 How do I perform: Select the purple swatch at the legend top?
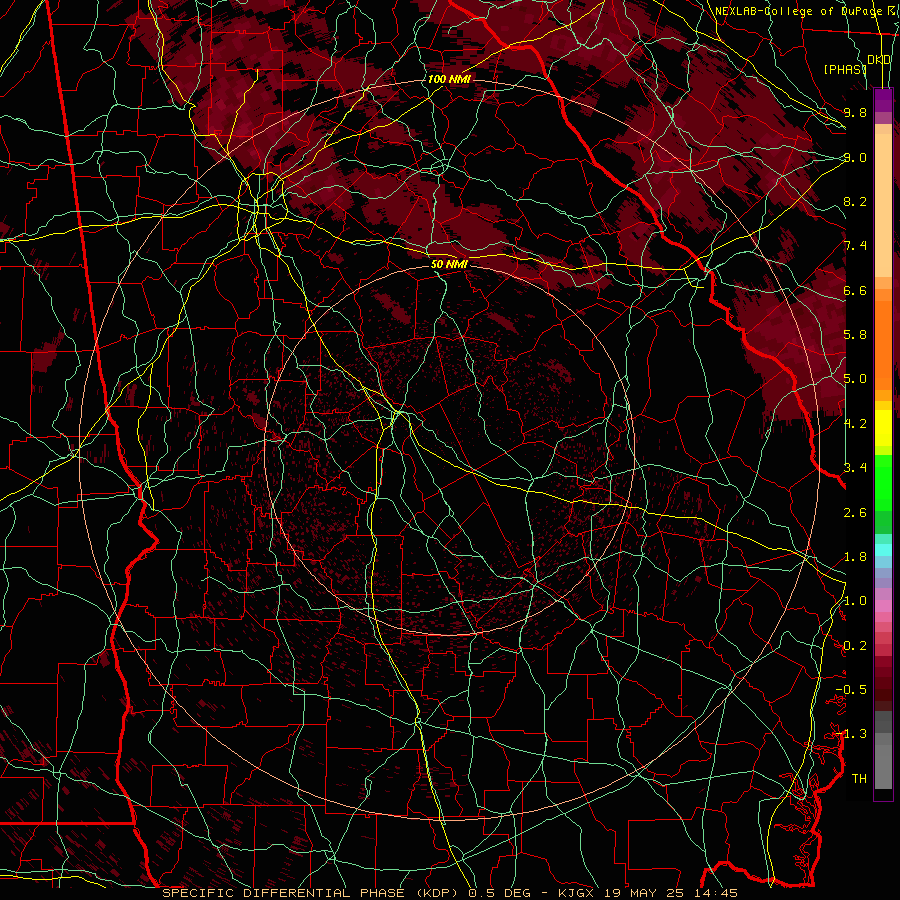(883, 100)
